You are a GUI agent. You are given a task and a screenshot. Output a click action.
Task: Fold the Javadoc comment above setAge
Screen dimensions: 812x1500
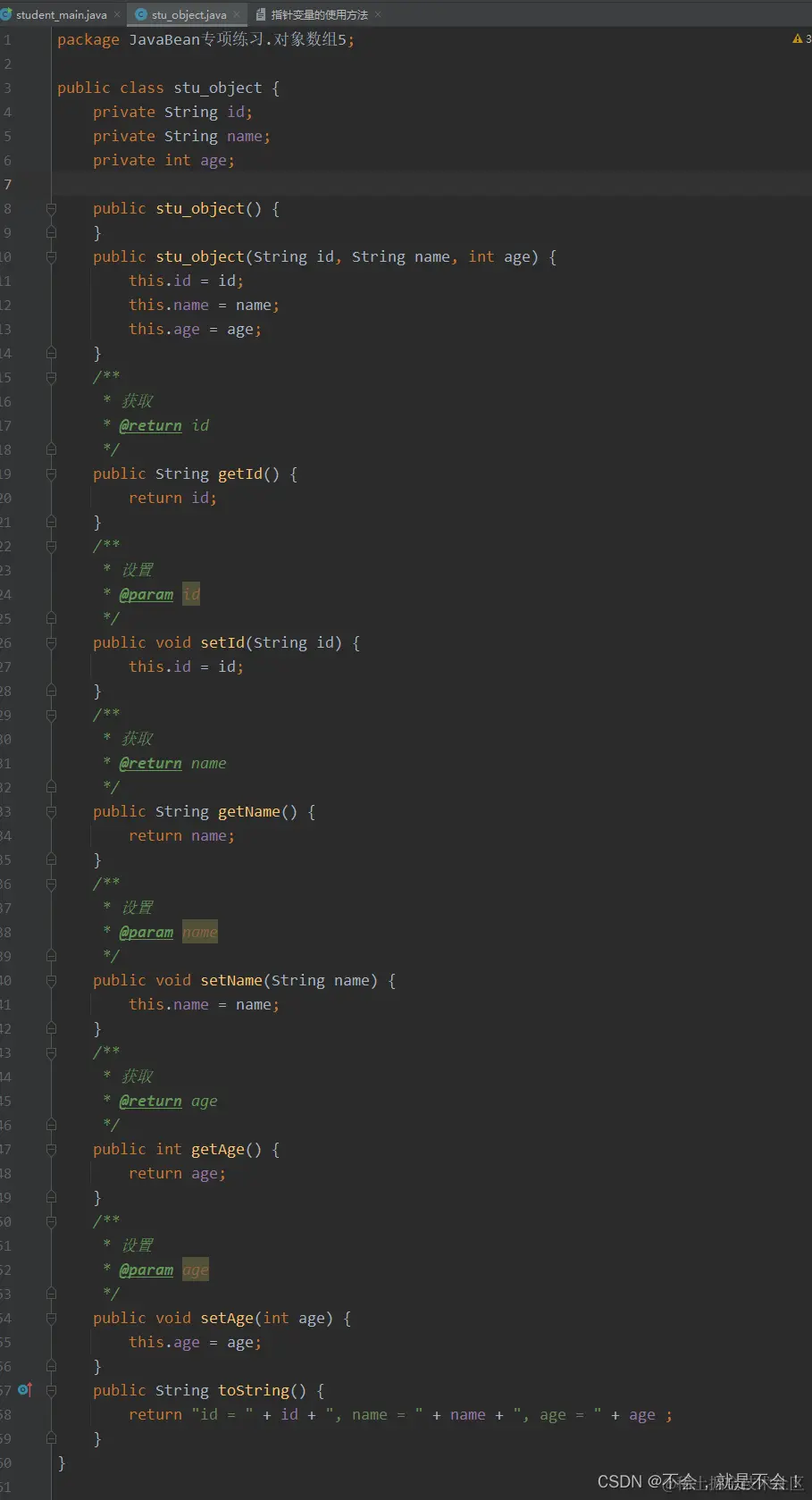click(x=51, y=1221)
